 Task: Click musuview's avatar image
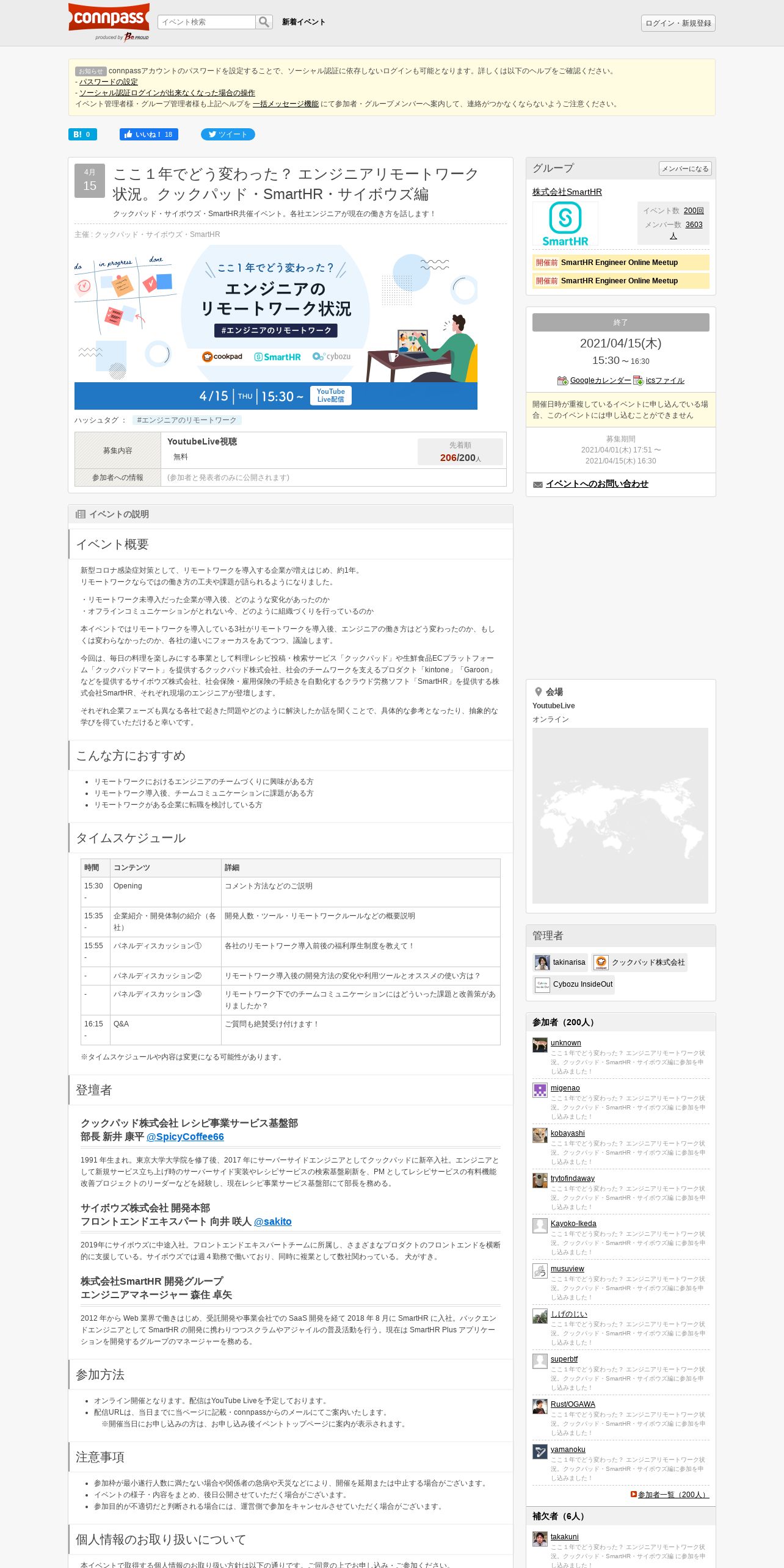click(x=540, y=1271)
